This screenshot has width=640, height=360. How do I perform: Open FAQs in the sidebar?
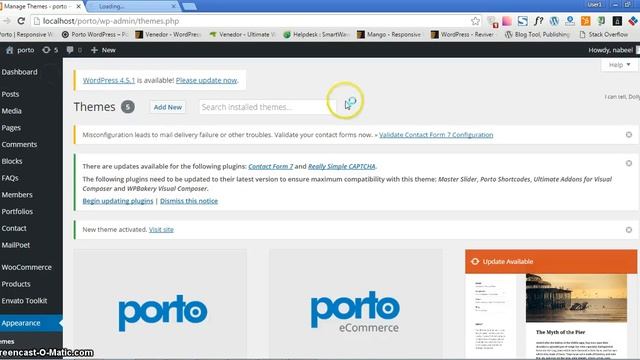pos(10,178)
